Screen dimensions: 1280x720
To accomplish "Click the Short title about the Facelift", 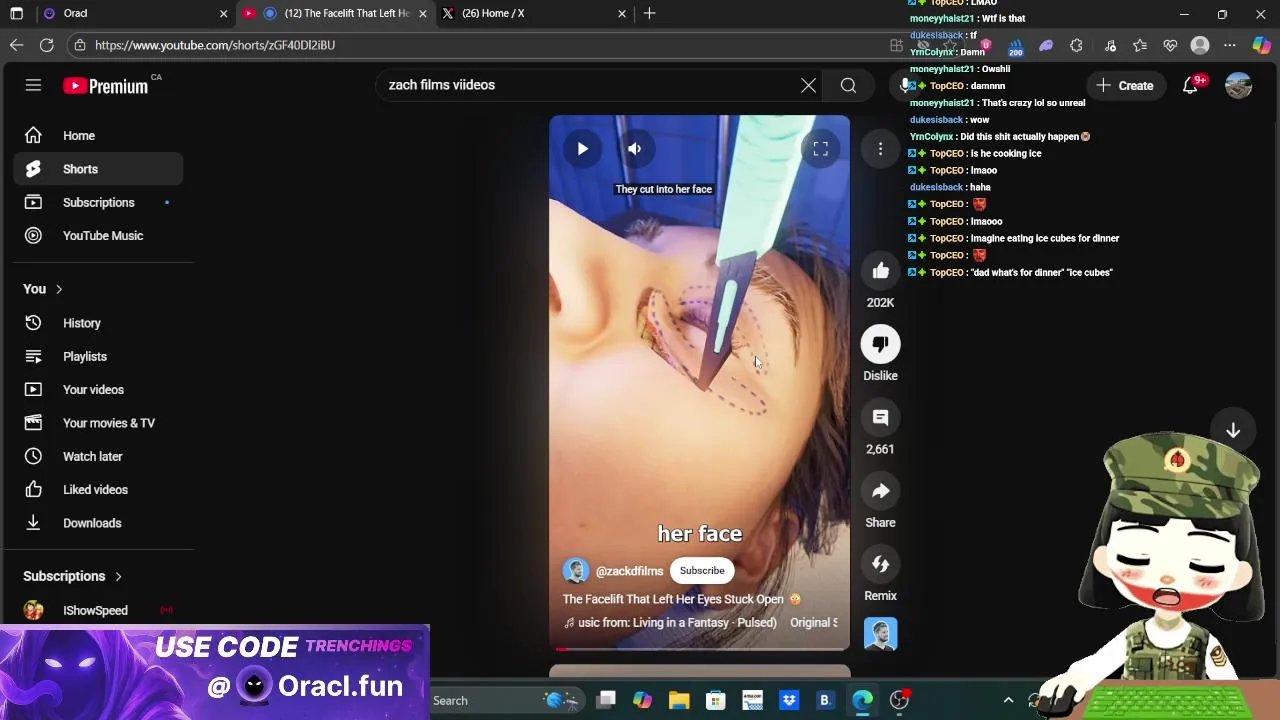I will pyautogui.click(x=681, y=599).
